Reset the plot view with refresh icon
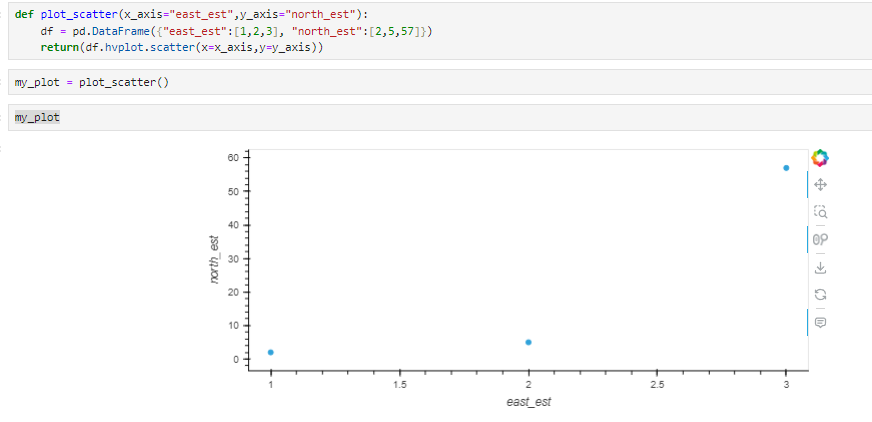The height and width of the screenshot is (422, 872). pyautogui.click(x=820, y=295)
